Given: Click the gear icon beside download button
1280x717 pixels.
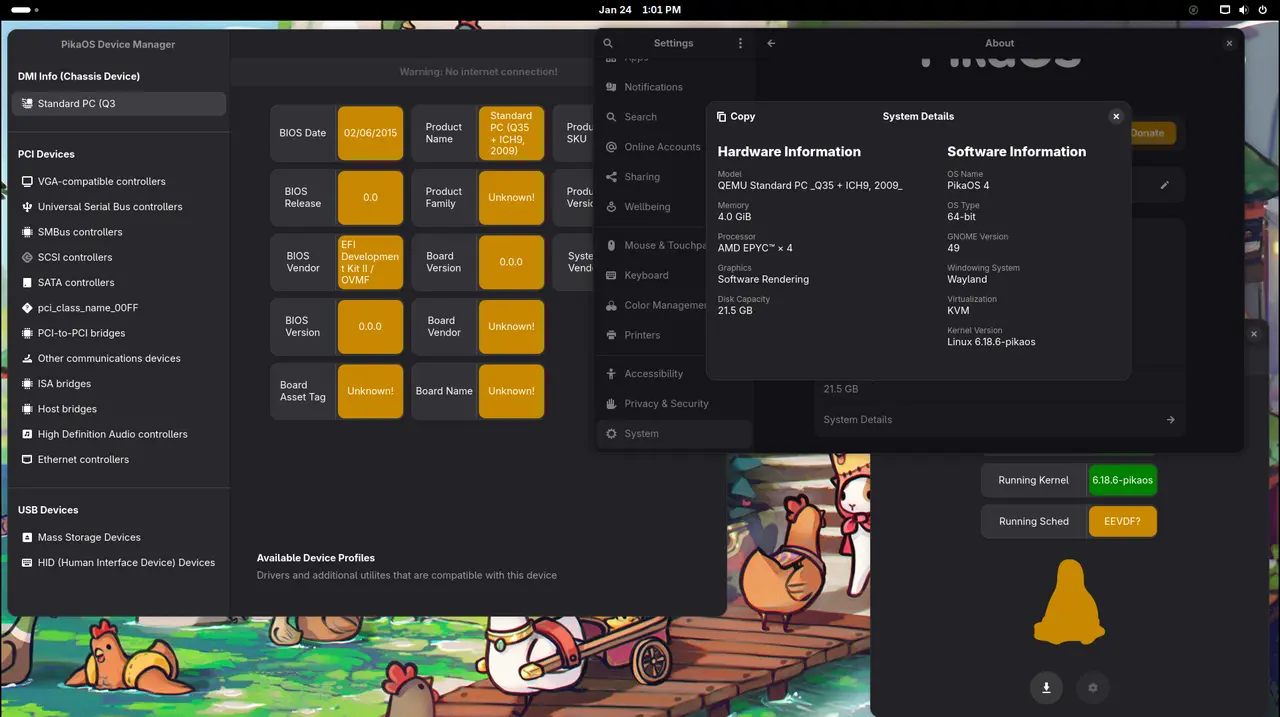Looking at the screenshot, I should pyautogui.click(x=1093, y=687).
